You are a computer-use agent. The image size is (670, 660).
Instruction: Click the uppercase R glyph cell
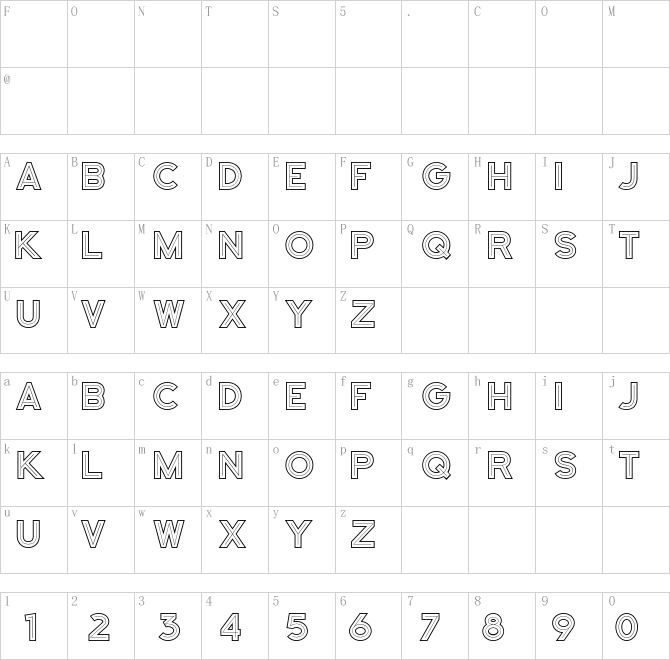click(502, 254)
